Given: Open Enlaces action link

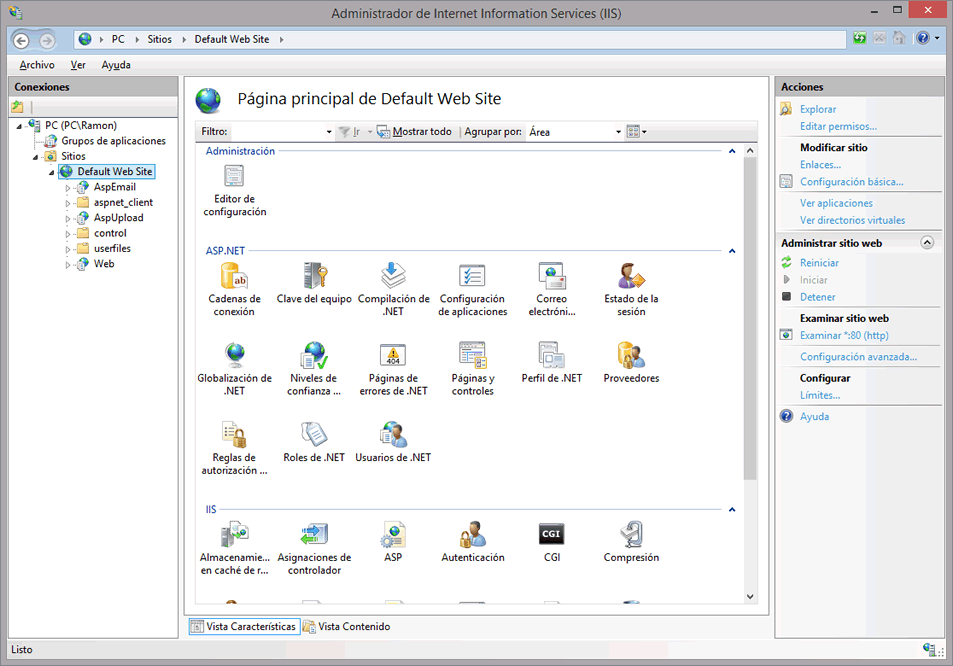Looking at the screenshot, I should pos(821,165).
